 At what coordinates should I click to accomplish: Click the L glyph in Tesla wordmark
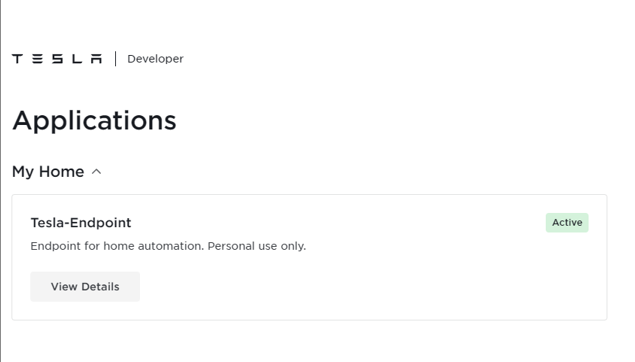tap(77, 59)
